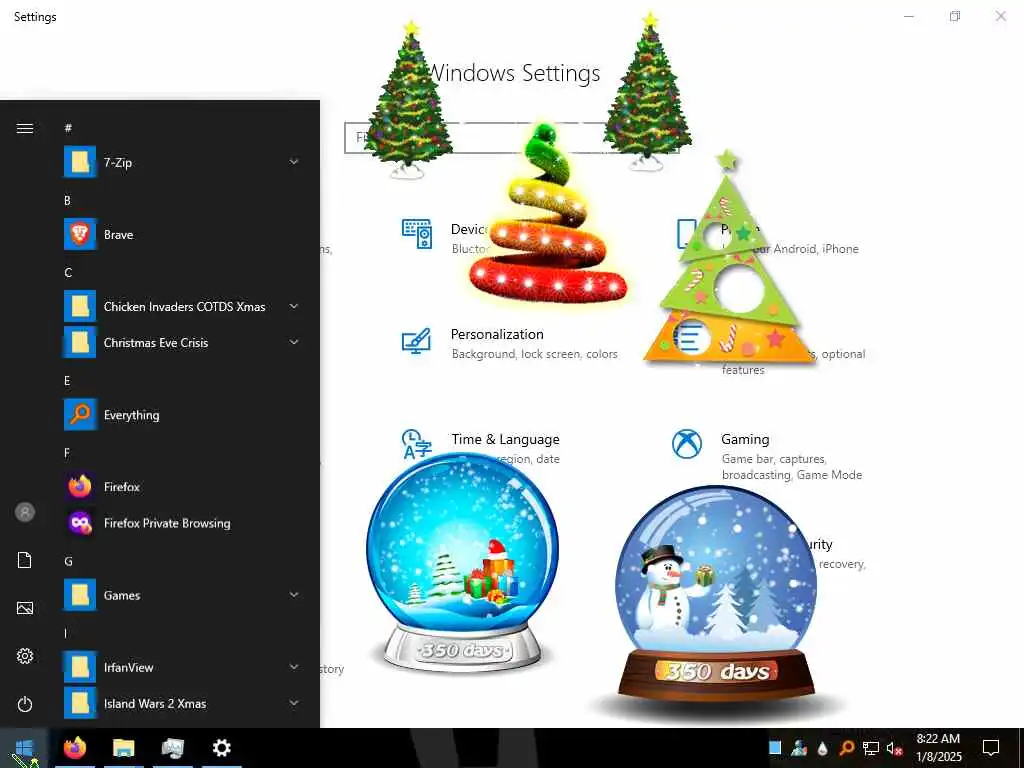
Task: Click the IrfanView folder icon
Action: [x=80, y=667]
